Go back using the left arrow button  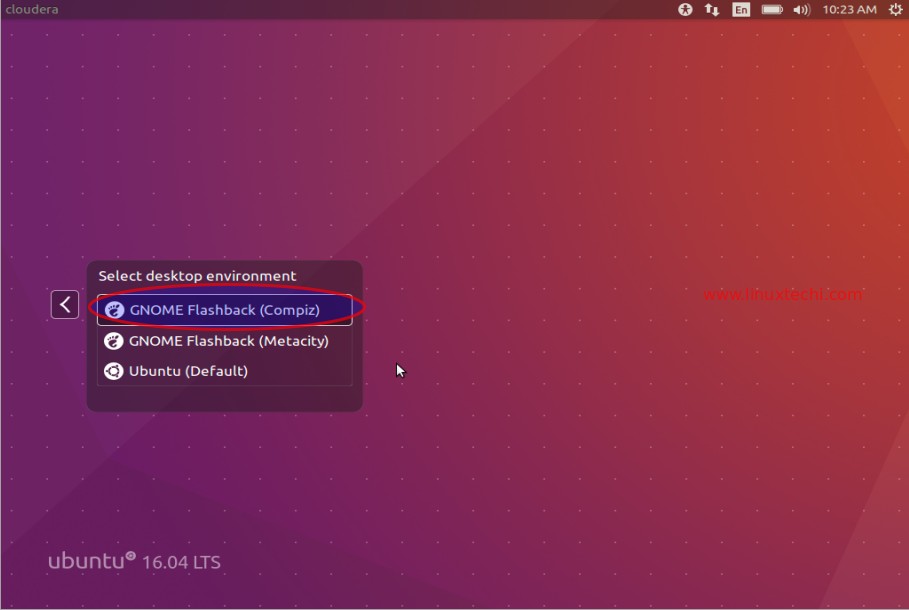(65, 305)
